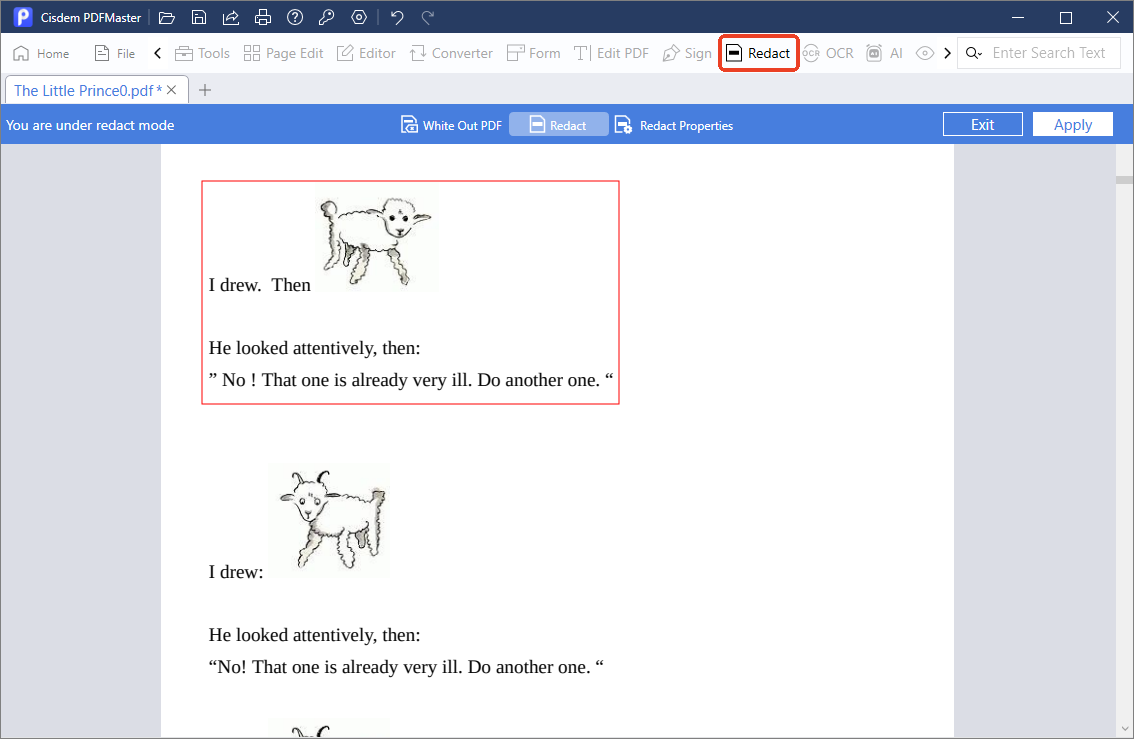Undo the last action

point(396,17)
